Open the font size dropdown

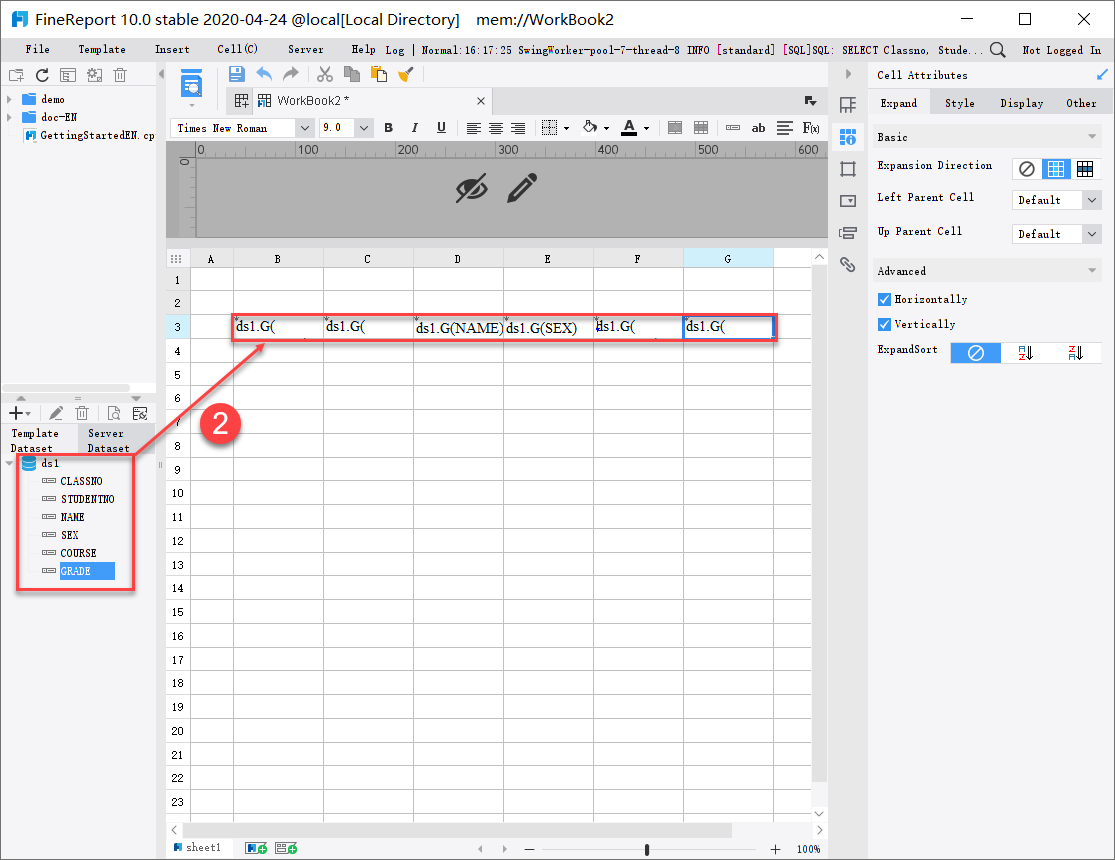pyautogui.click(x=362, y=128)
